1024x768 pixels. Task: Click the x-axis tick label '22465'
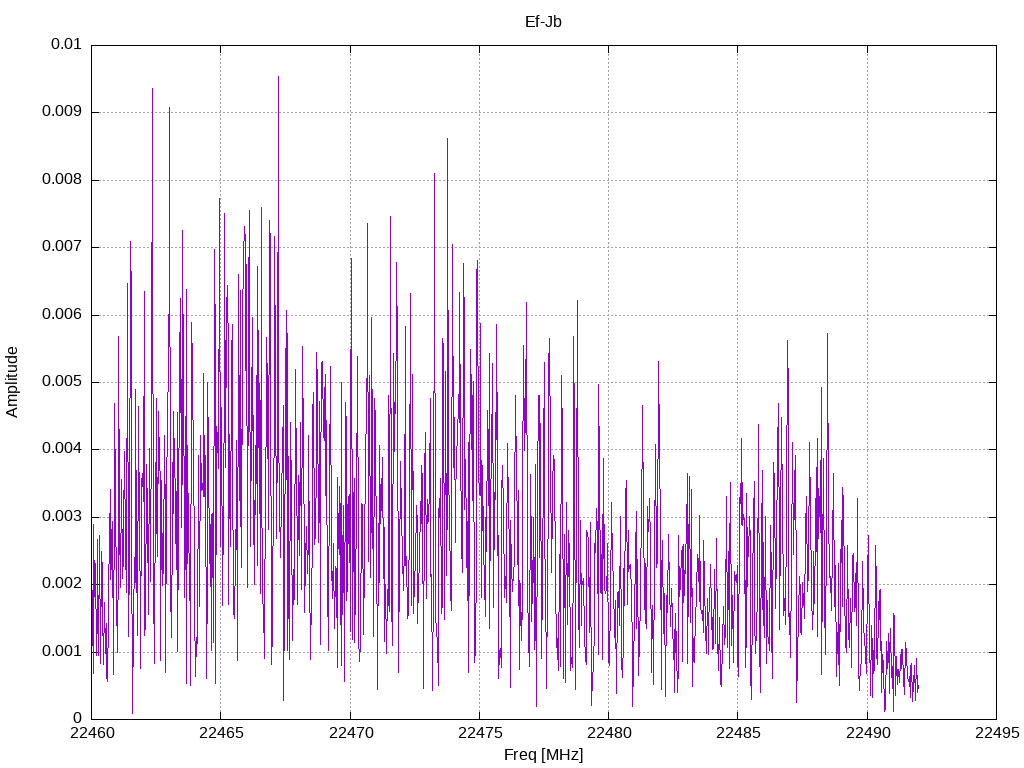coord(221,733)
